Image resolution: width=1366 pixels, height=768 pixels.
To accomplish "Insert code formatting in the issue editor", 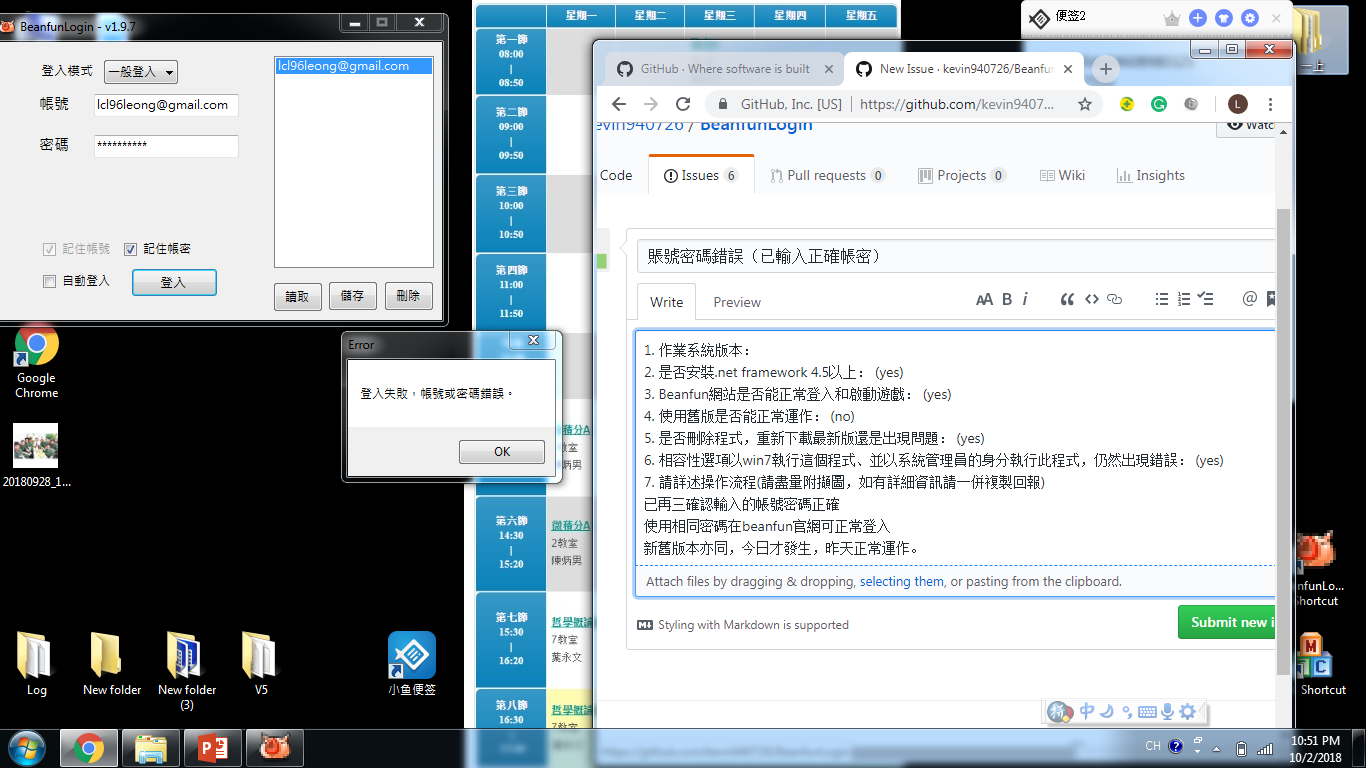I will [x=1089, y=298].
